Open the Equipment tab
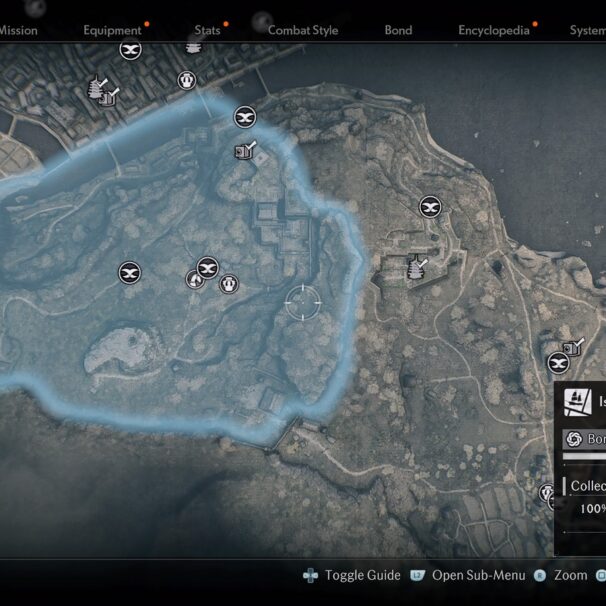606x606 pixels. pos(112,30)
